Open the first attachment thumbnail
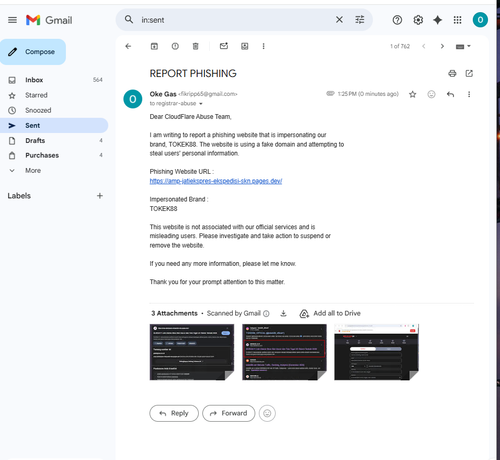Viewport: 500px width, 460px height. 192,352
